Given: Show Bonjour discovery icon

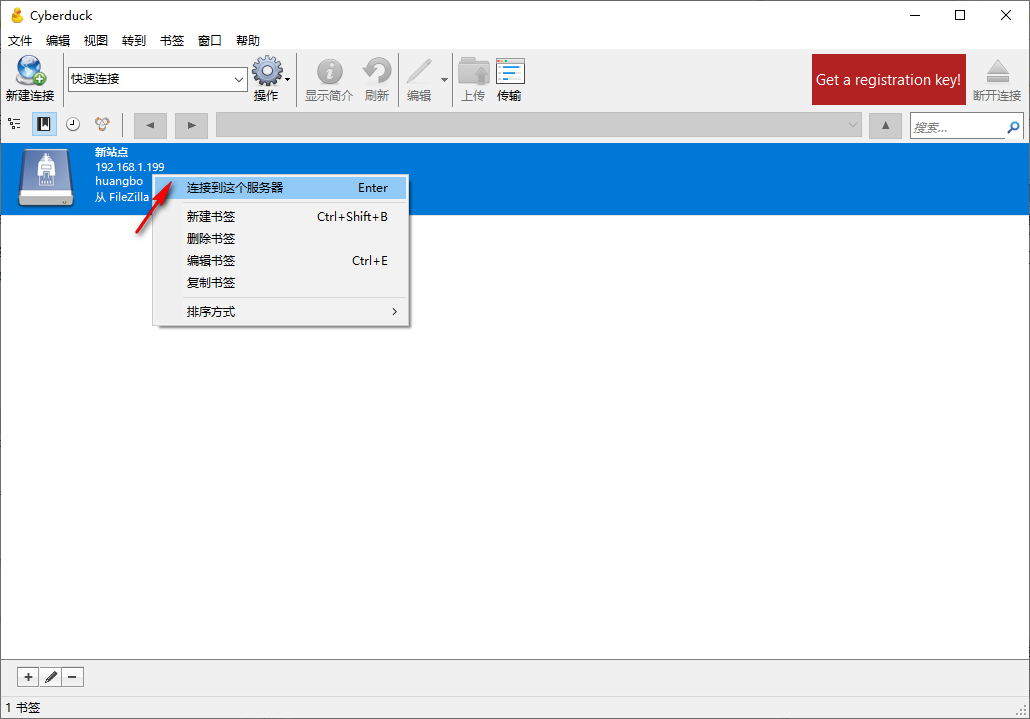Looking at the screenshot, I should point(102,124).
